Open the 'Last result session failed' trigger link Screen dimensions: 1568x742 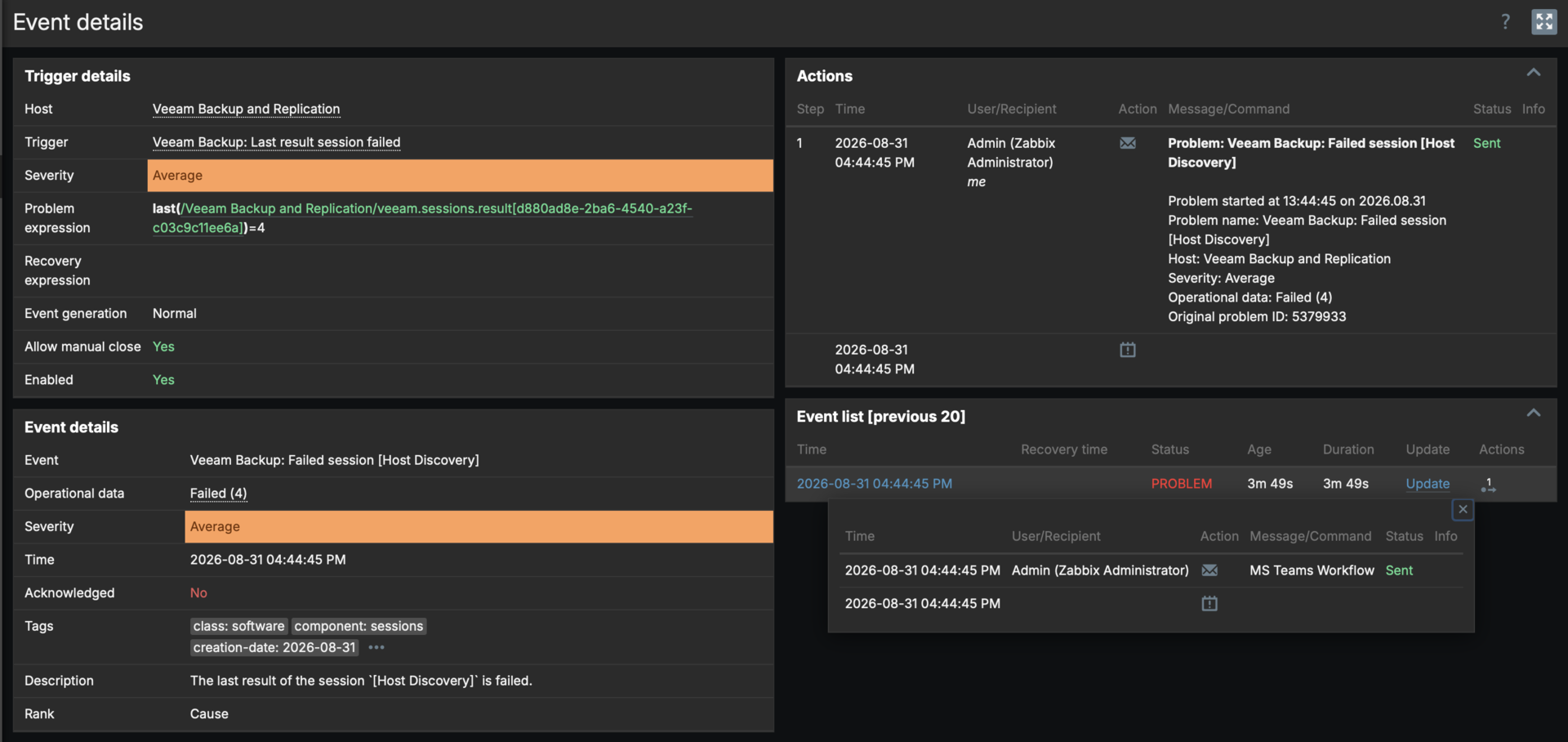[x=276, y=142]
